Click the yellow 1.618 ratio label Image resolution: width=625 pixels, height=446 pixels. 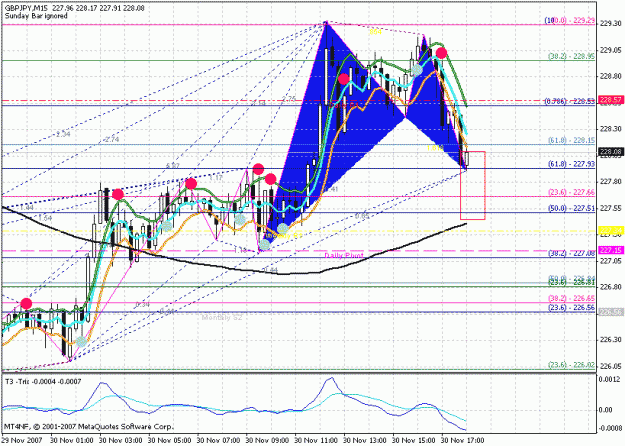tap(434, 148)
